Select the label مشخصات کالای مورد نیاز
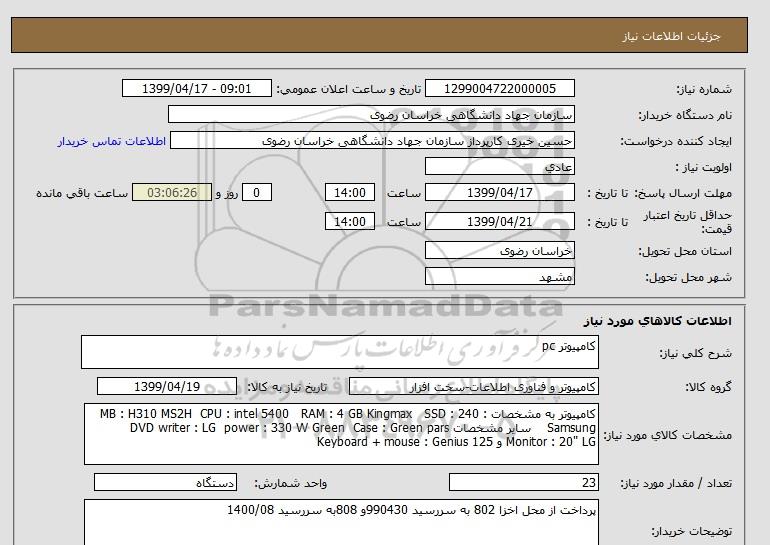This screenshot has width=770, height=545. pos(667,435)
